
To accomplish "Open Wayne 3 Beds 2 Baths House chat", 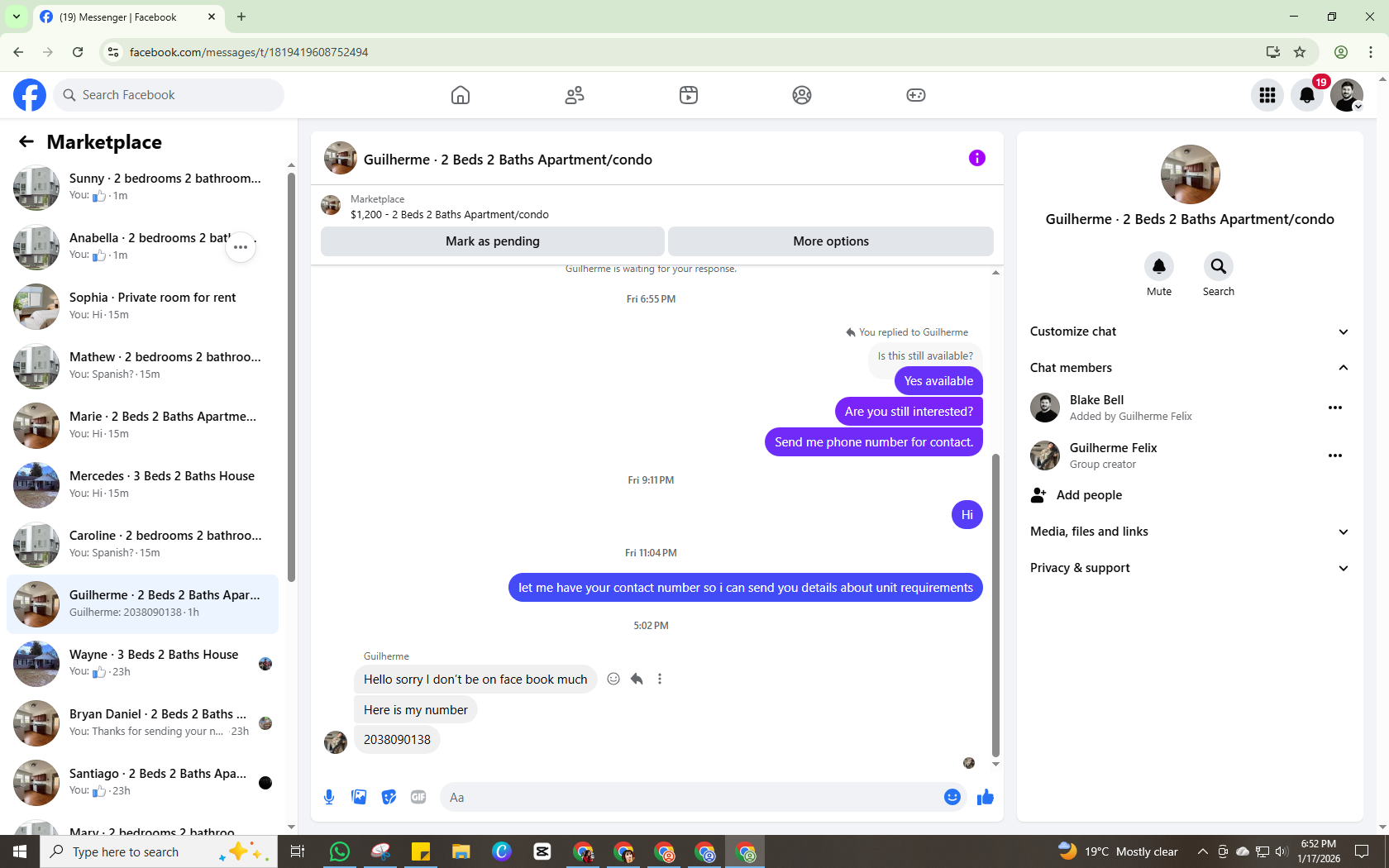I will pyautogui.click(x=143, y=664).
